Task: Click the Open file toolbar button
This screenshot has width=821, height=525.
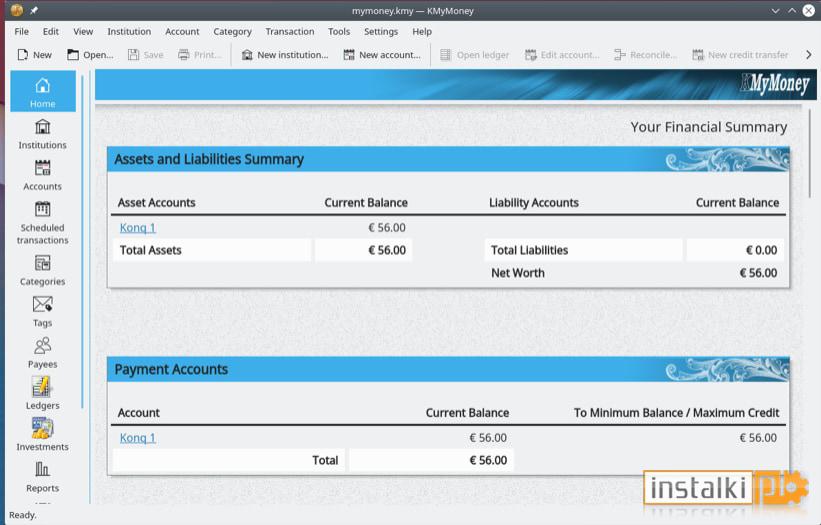Action: [x=90, y=54]
